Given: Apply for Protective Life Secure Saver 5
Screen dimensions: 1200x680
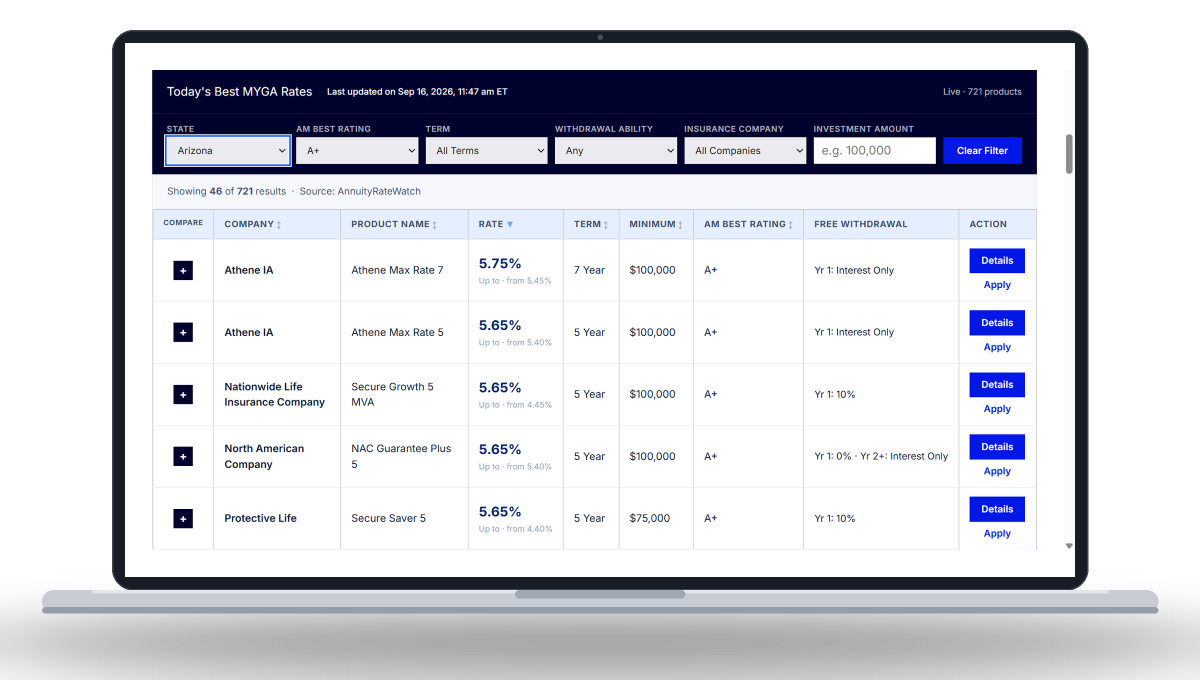Looking at the screenshot, I should coord(997,533).
